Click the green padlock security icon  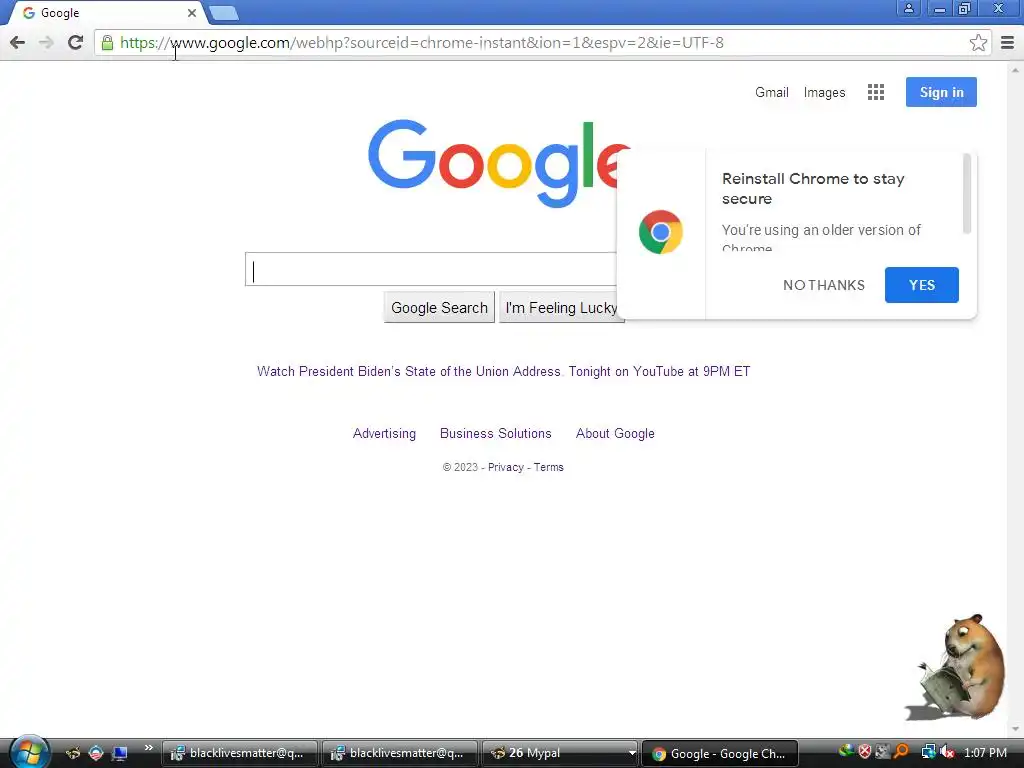pos(107,43)
